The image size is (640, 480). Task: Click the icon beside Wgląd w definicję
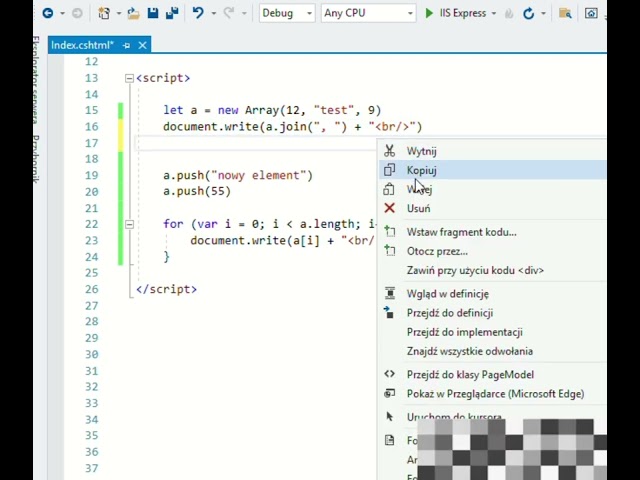point(390,293)
